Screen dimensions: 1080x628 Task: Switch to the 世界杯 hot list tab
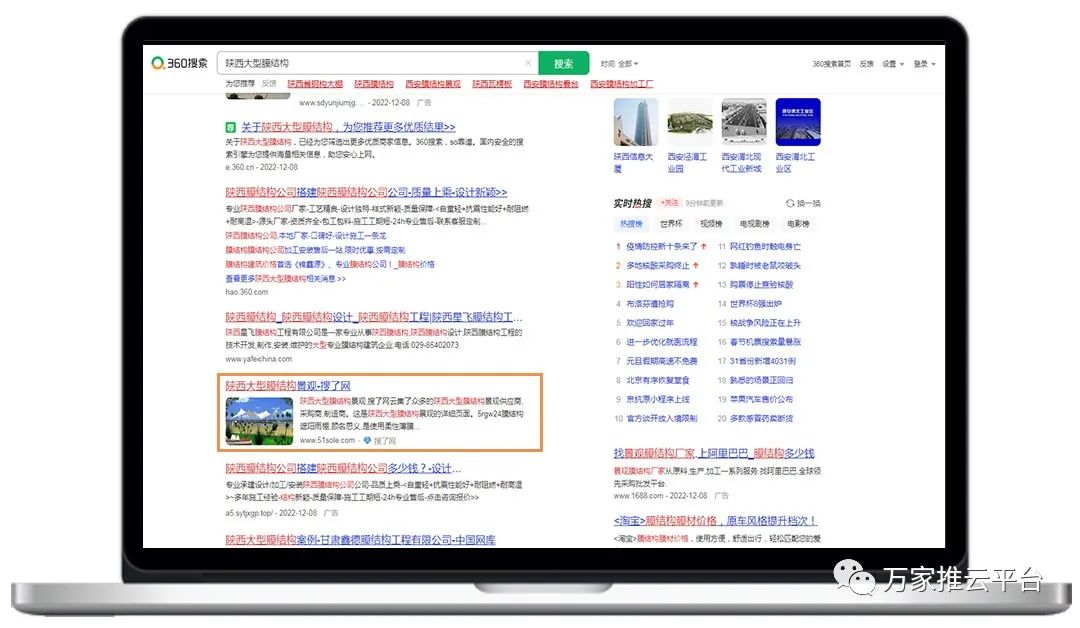(671, 224)
